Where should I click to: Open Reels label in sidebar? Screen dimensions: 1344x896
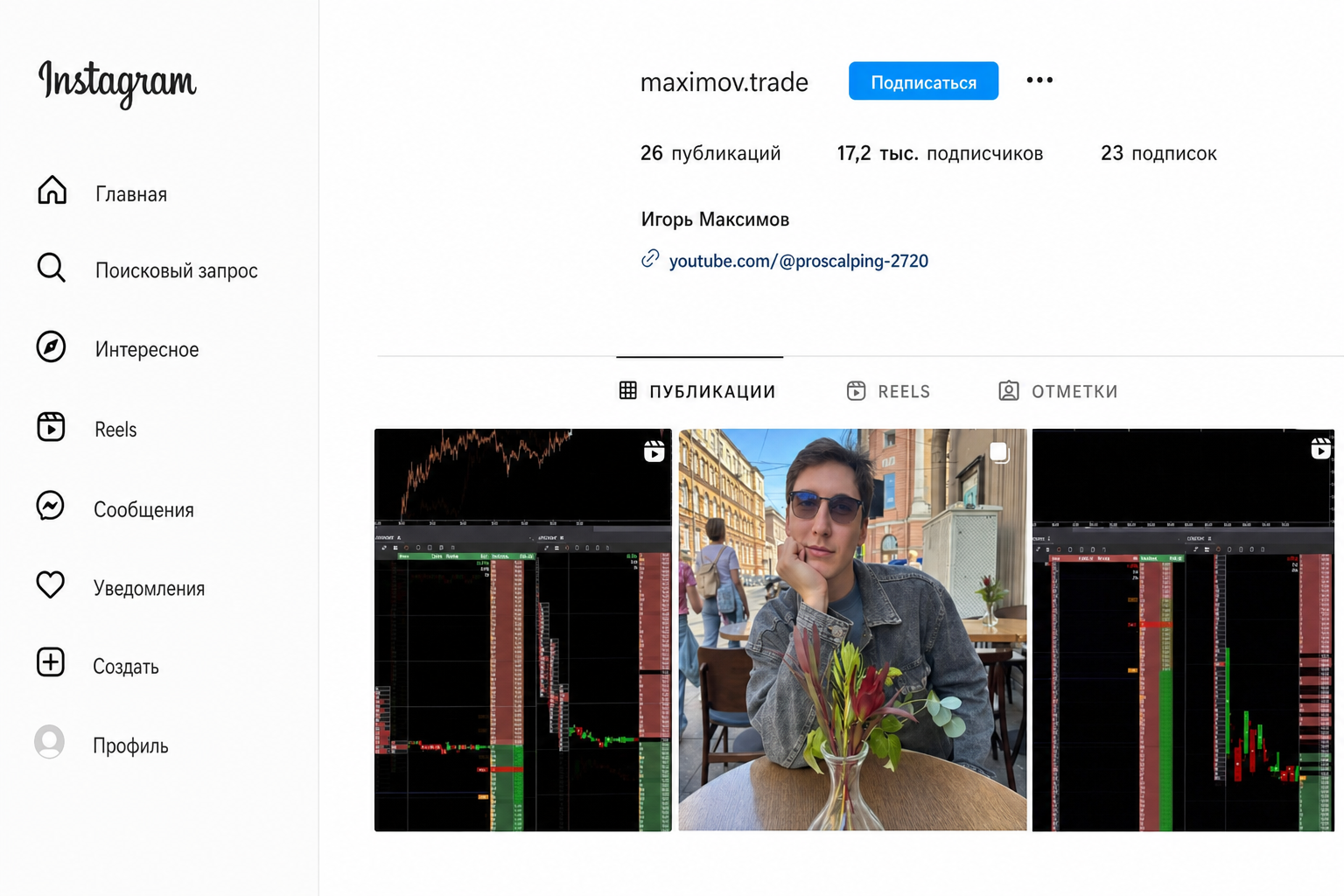click(x=115, y=430)
